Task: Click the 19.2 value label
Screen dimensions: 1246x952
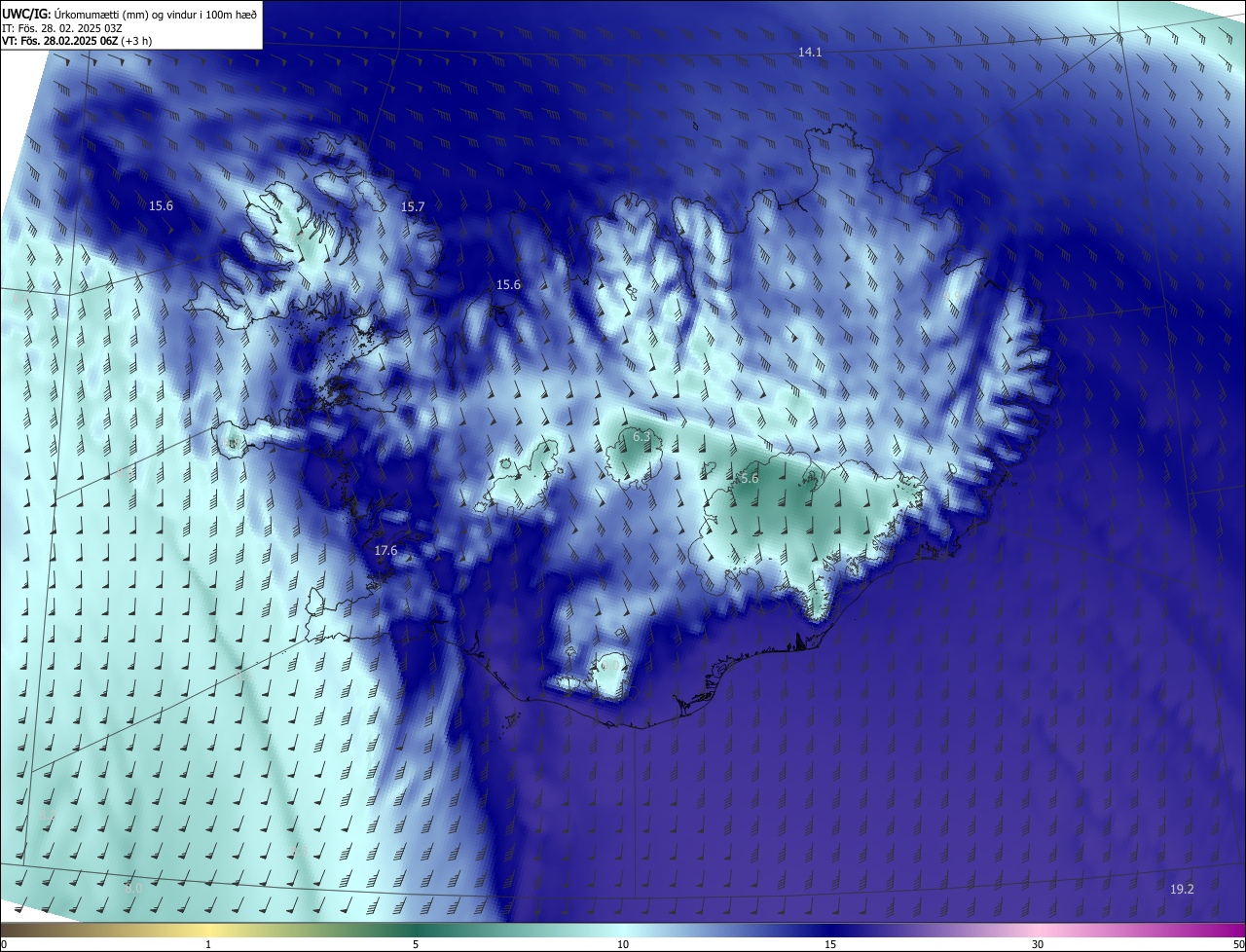Action: tap(1182, 890)
